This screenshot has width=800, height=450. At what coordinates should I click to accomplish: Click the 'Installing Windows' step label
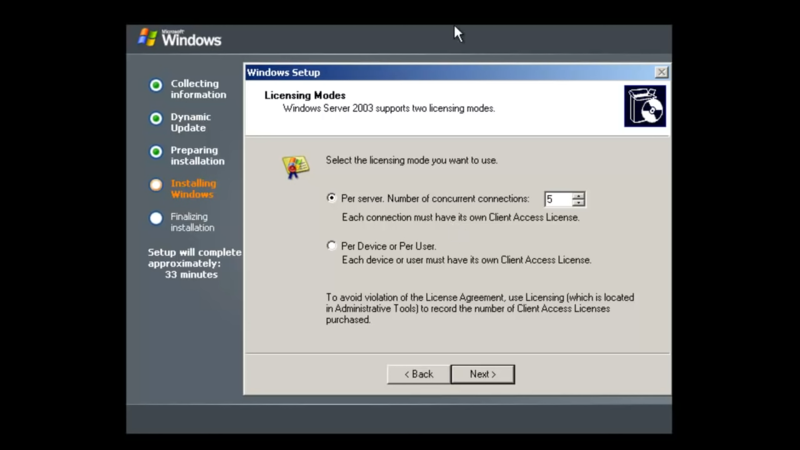[193, 189]
